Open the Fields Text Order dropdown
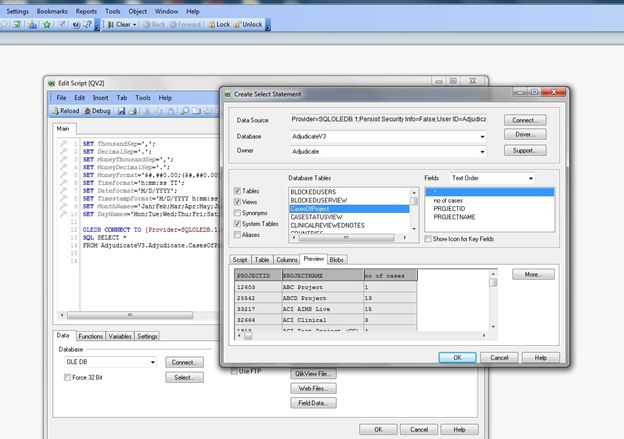This screenshot has width=624, height=439. click(529, 178)
